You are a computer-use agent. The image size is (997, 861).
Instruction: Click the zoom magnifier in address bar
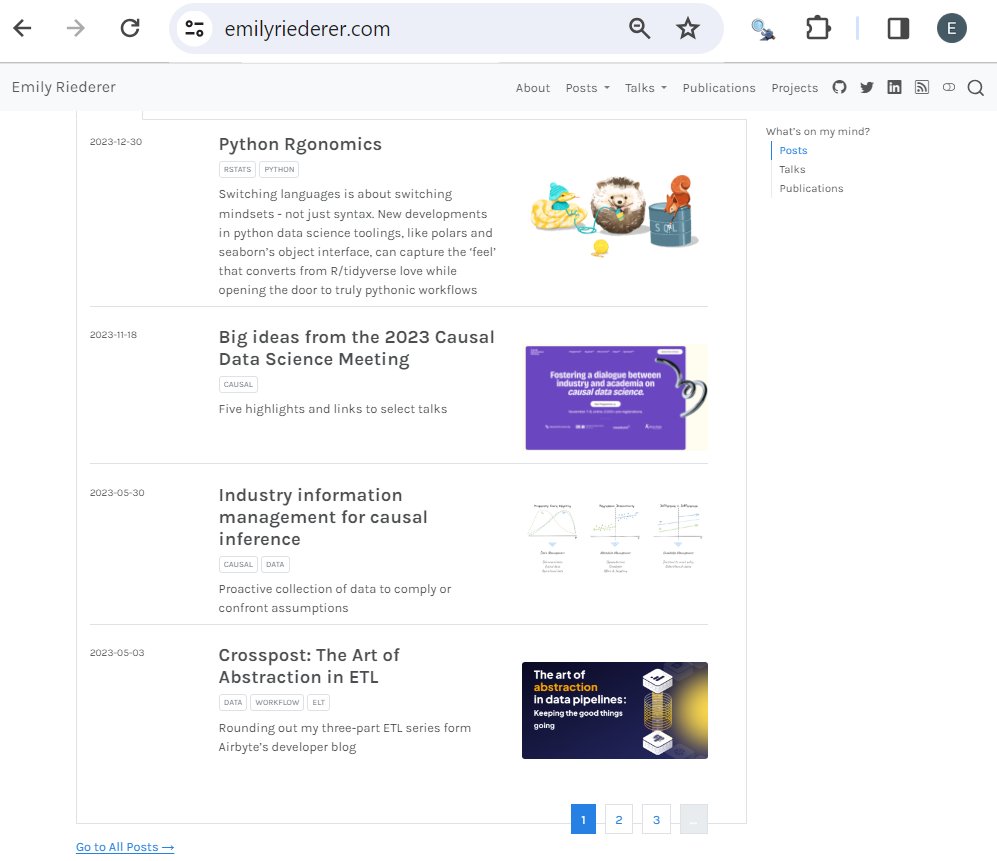[639, 29]
